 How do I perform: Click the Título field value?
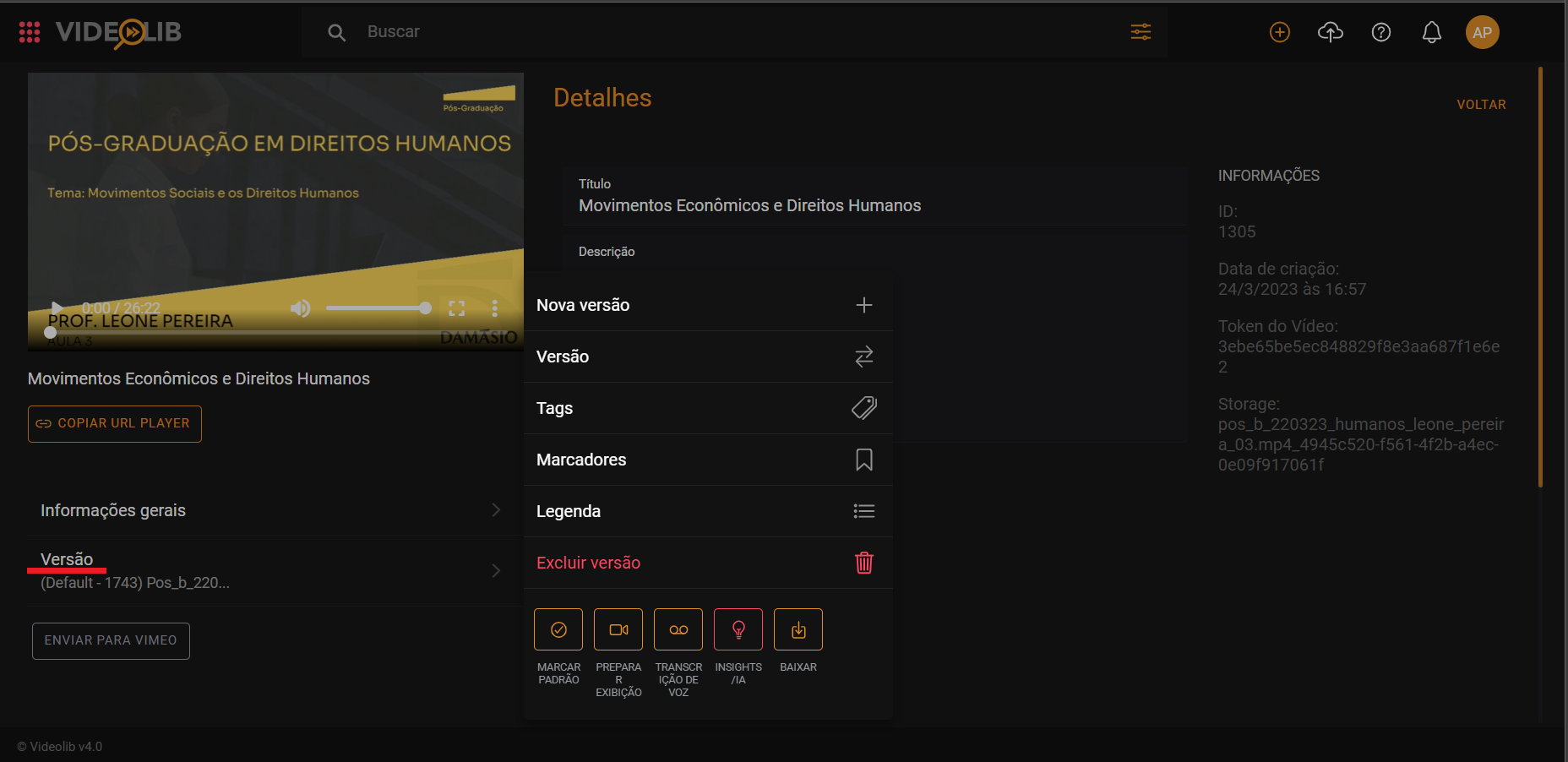coord(749,205)
